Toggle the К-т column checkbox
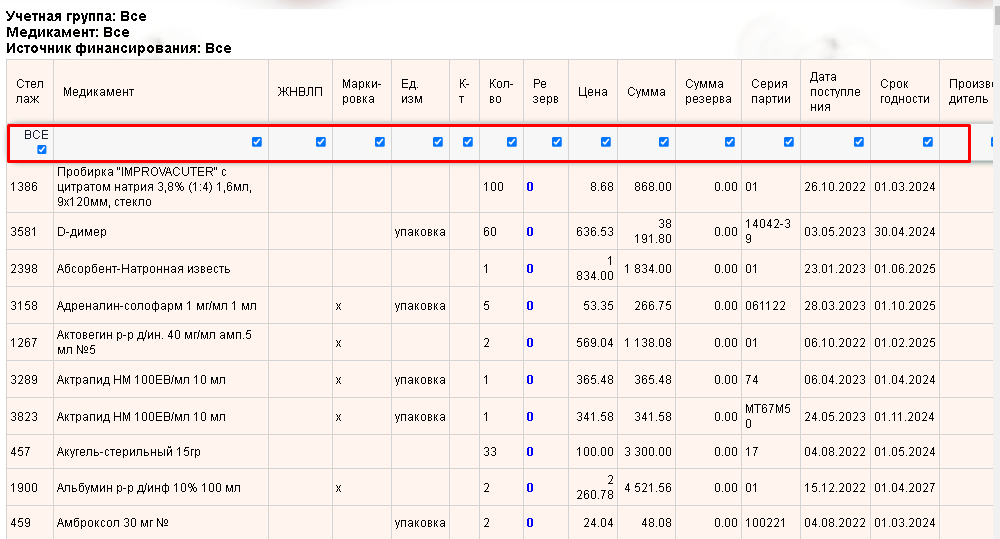The height and width of the screenshot is (539, 1000). pos(468,142)
